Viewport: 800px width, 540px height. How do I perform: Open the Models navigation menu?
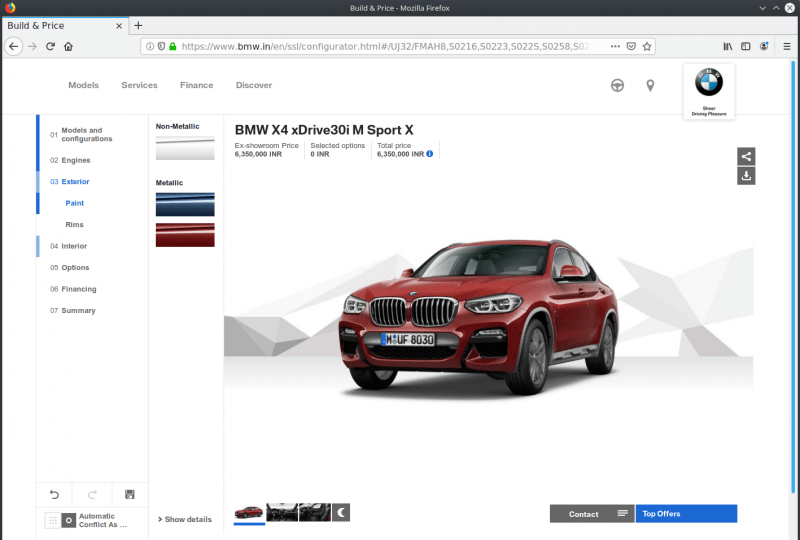(84, 85)
